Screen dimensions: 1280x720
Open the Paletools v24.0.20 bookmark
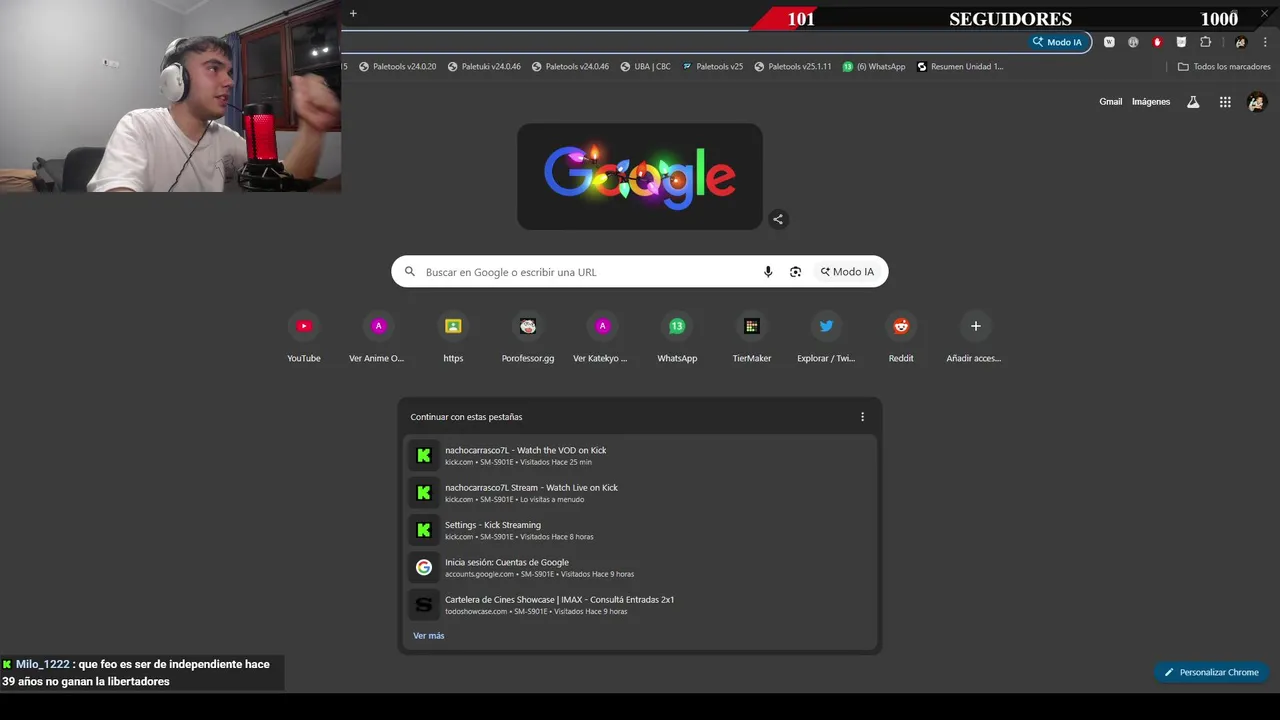(x=397, y=67)
